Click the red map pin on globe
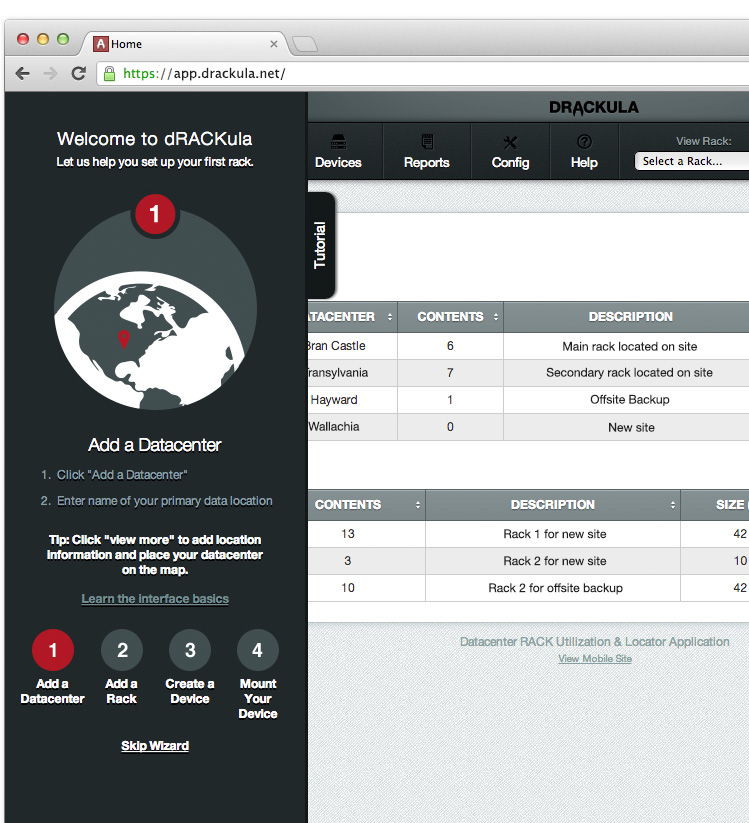Screen dimensions: 749x823 point(124,340)
